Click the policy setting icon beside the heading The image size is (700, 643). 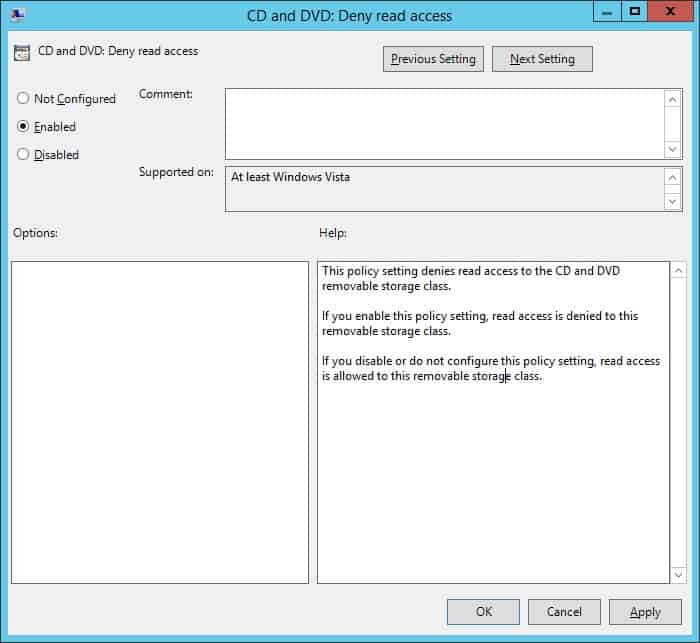tap(22, 52)
